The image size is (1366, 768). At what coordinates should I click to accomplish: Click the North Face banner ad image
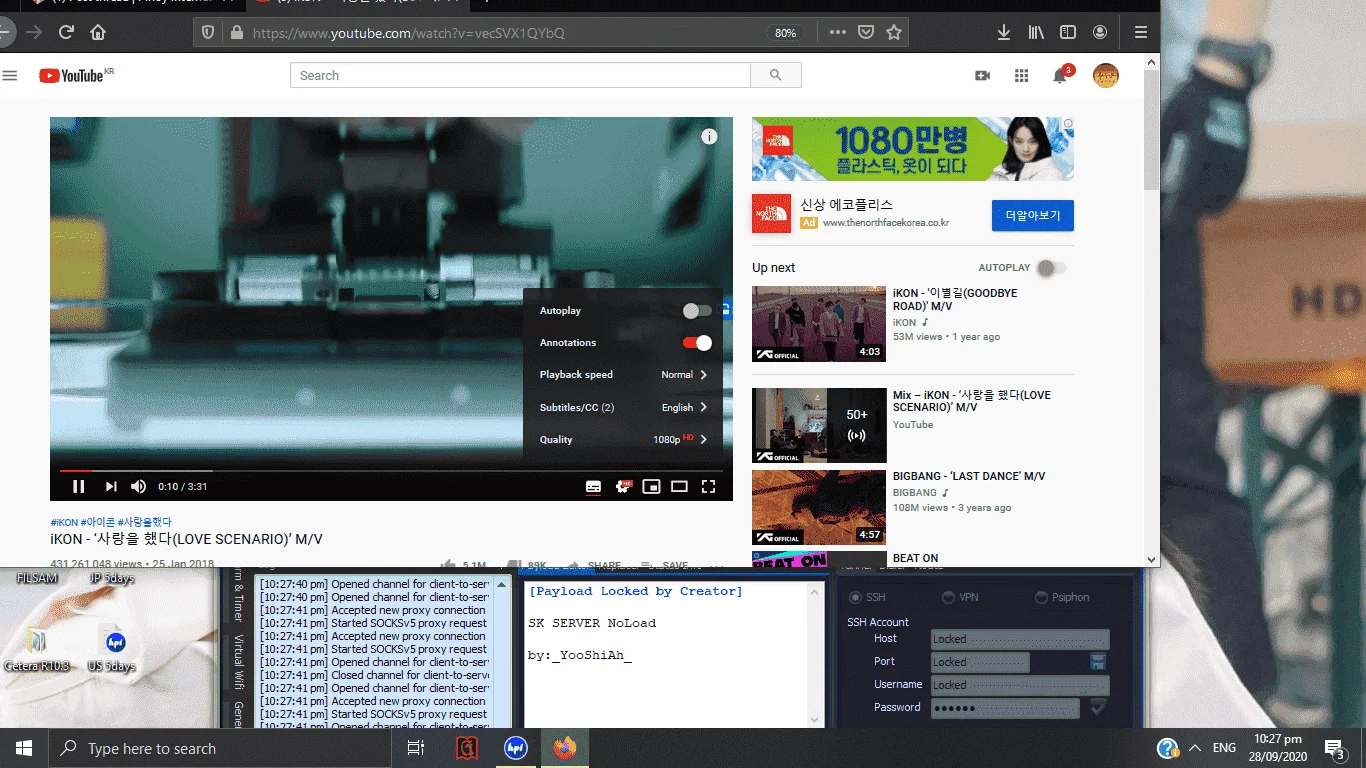[913, 149]
